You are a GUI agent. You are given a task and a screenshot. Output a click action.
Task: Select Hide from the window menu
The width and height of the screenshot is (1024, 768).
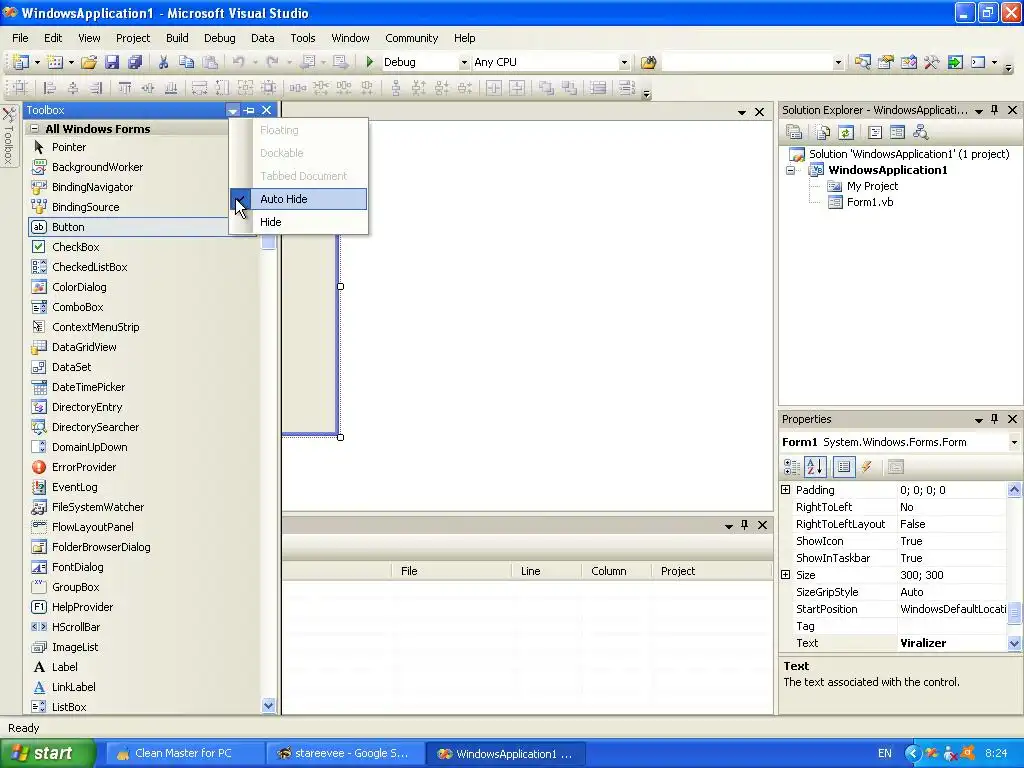pyautogui.click(x=298, y=222)
